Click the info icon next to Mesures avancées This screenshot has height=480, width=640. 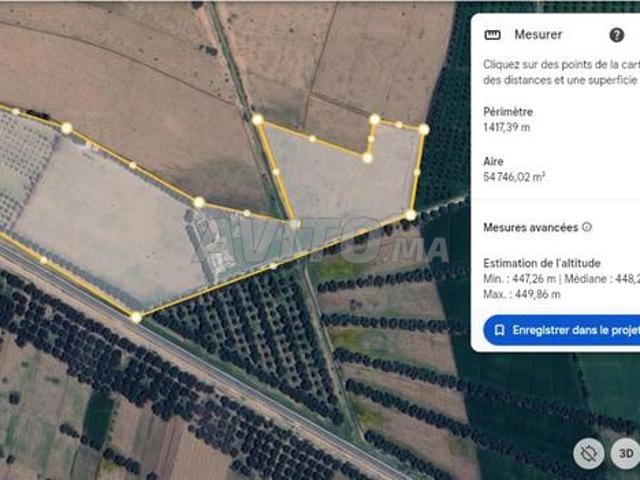click(587, 227)
